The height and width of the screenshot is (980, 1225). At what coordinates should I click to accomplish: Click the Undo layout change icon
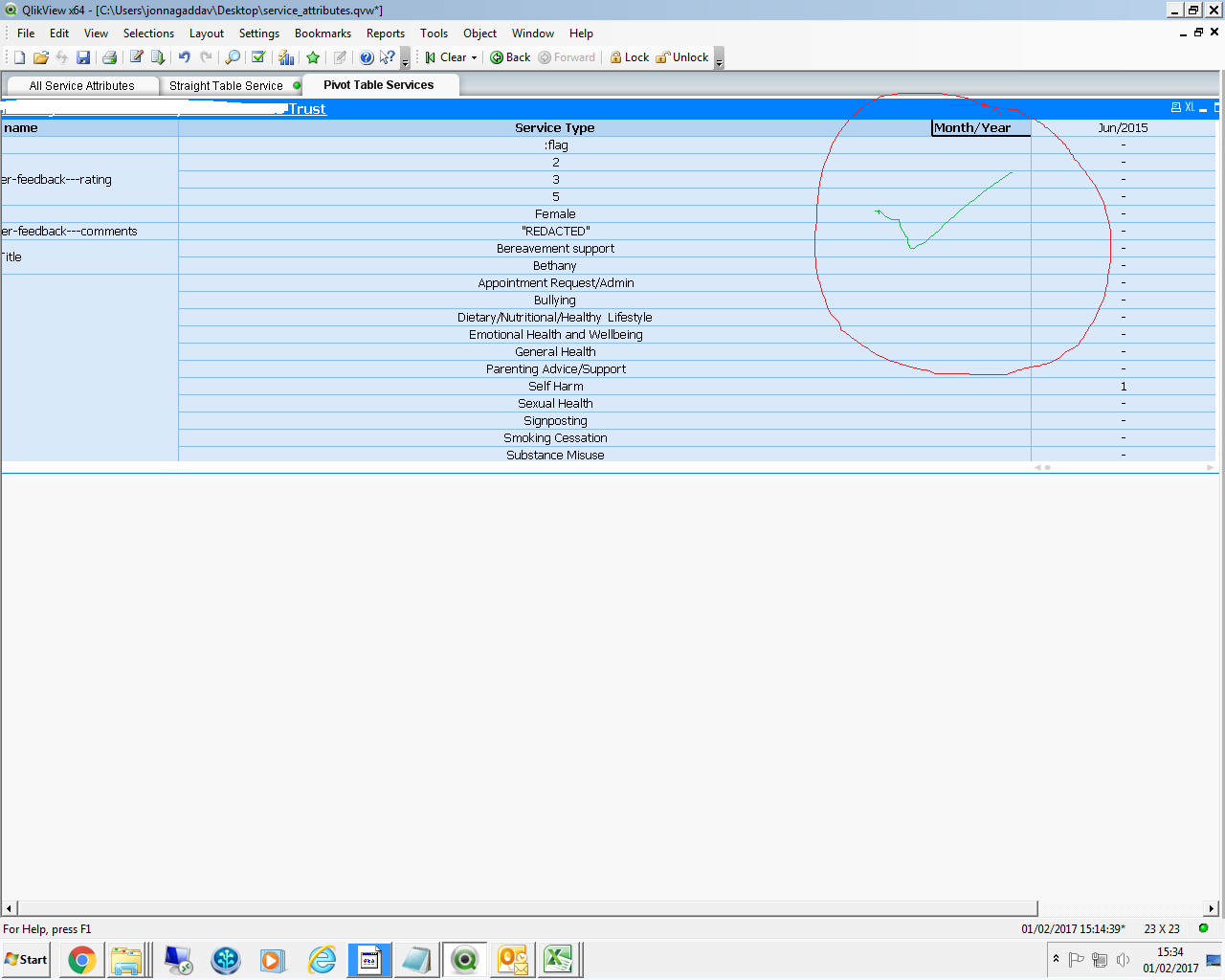(x=184, y=57)
